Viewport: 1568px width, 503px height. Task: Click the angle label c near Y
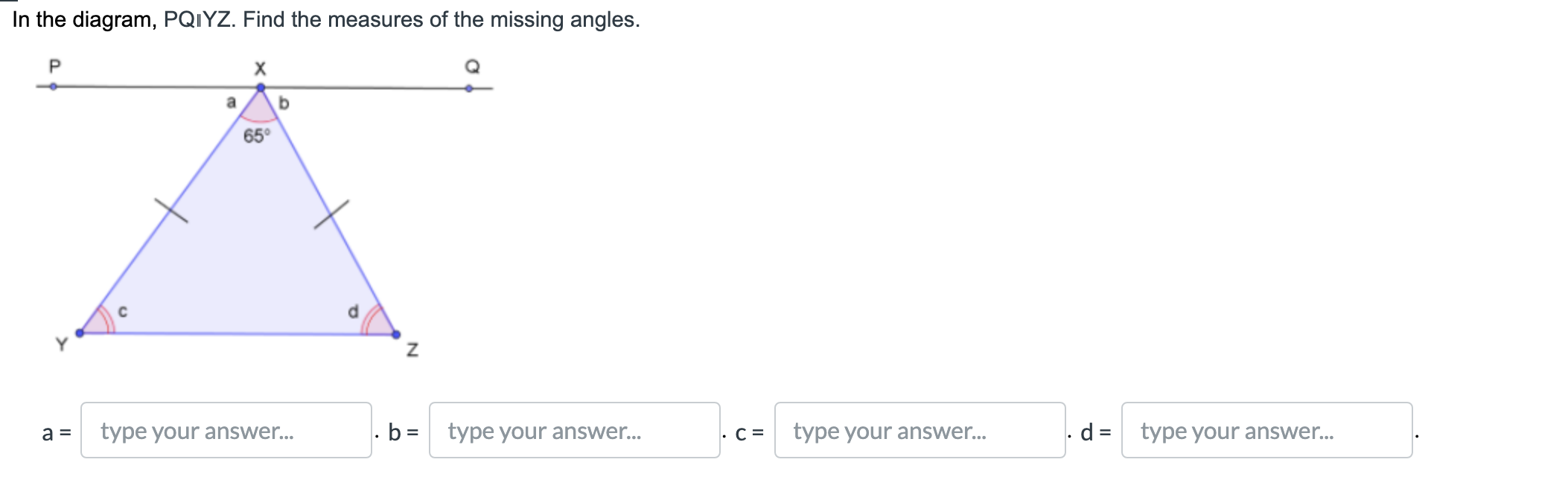[123, 311]
